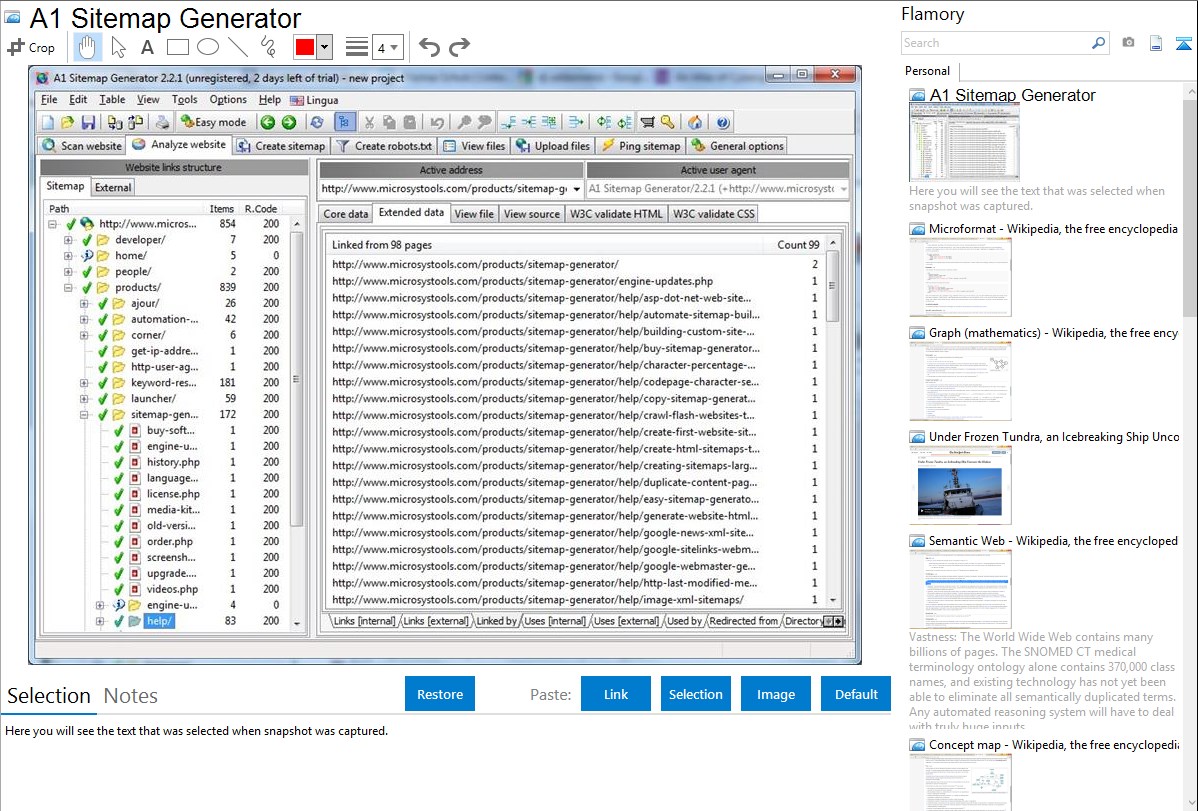The width and height of the screenshot is (1198, 811).
Task: Click the home toolbar icon
Action: pyautogui.click(x=695, y=122)
